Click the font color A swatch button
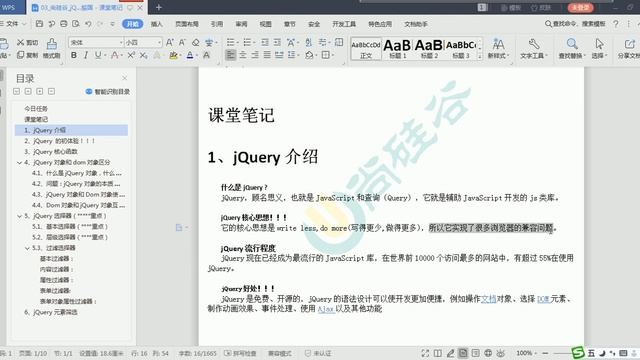Screen dimensions: 640x360 [190, 55]
